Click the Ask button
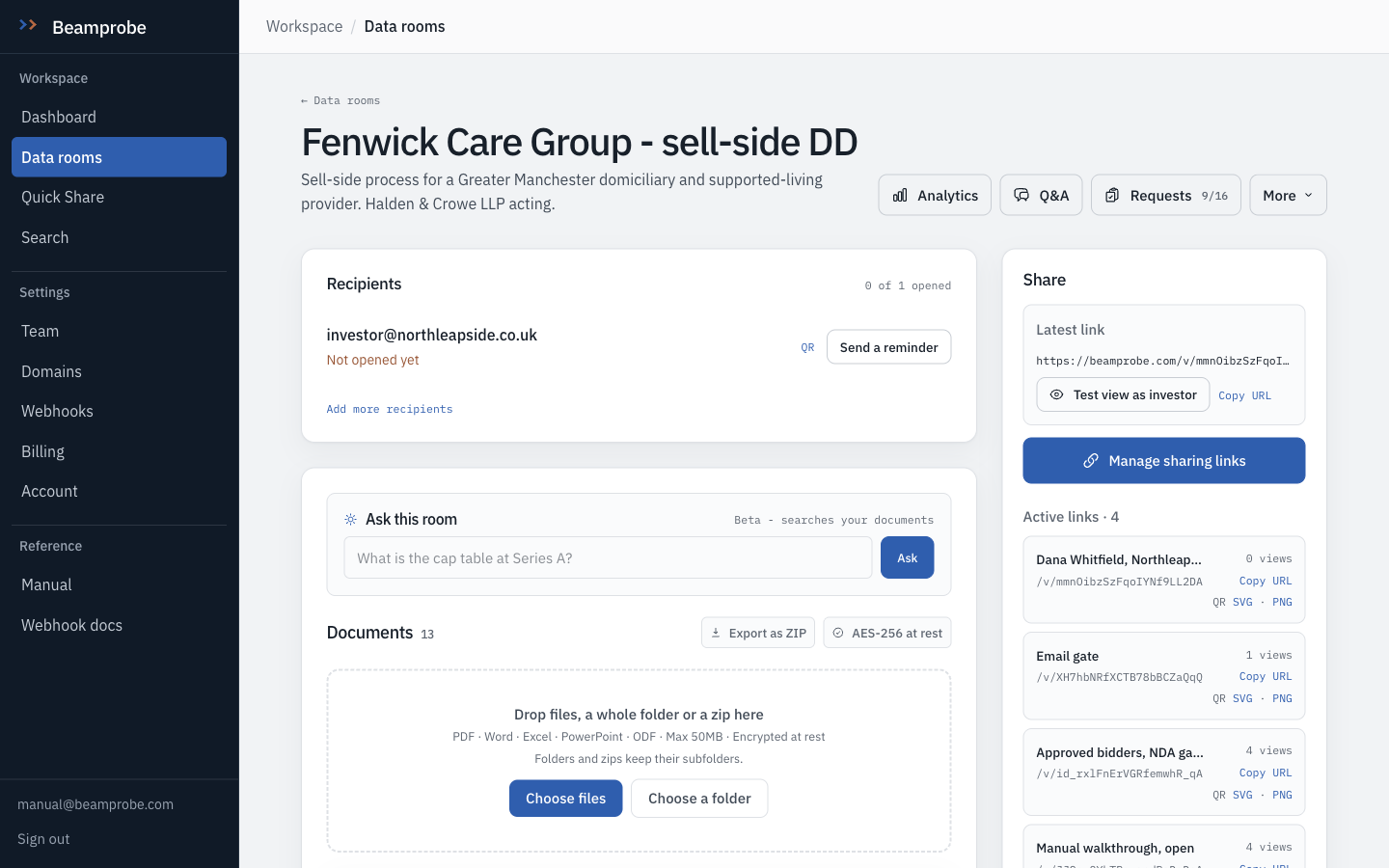The width and height of the screenshot is (1389, 868). (907, 557)
